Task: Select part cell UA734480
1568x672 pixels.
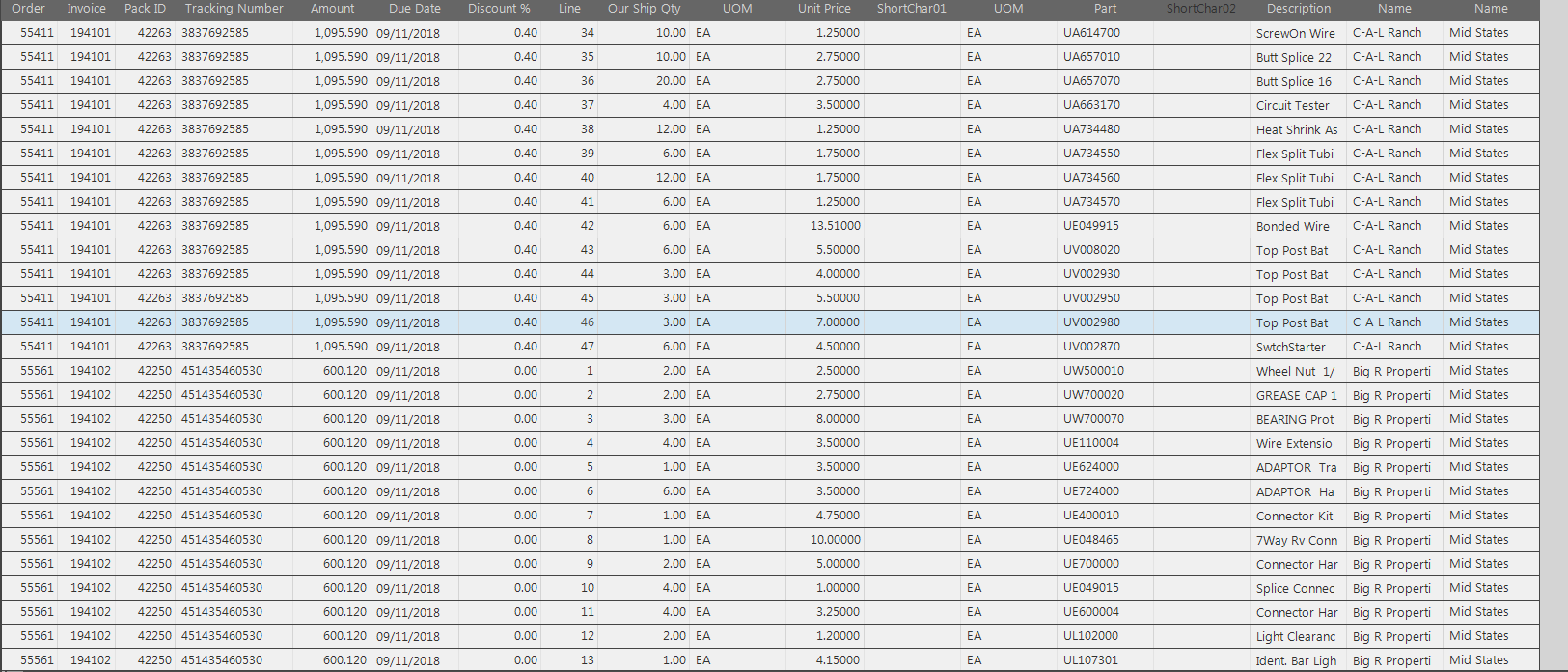Action: point(1092,129)
